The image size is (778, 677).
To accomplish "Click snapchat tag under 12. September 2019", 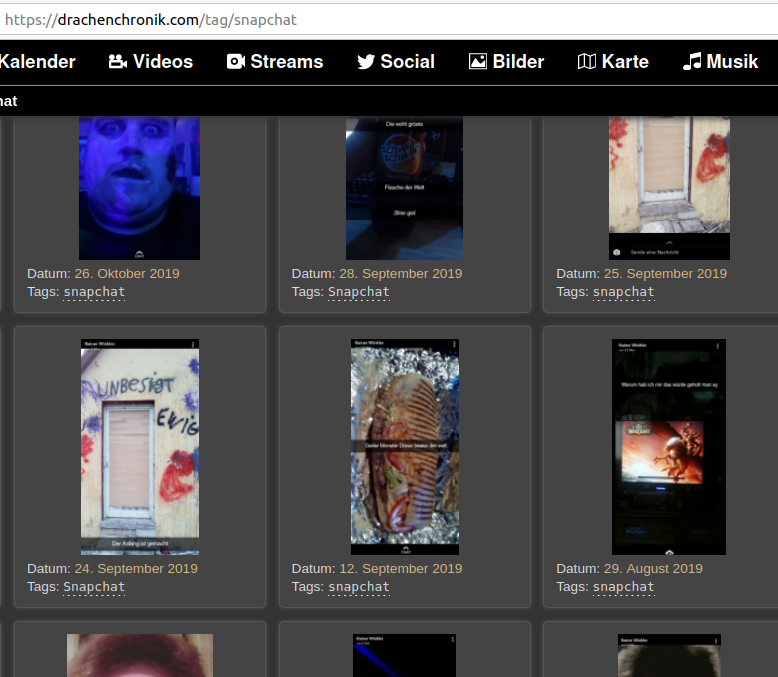I will [359, 587].
